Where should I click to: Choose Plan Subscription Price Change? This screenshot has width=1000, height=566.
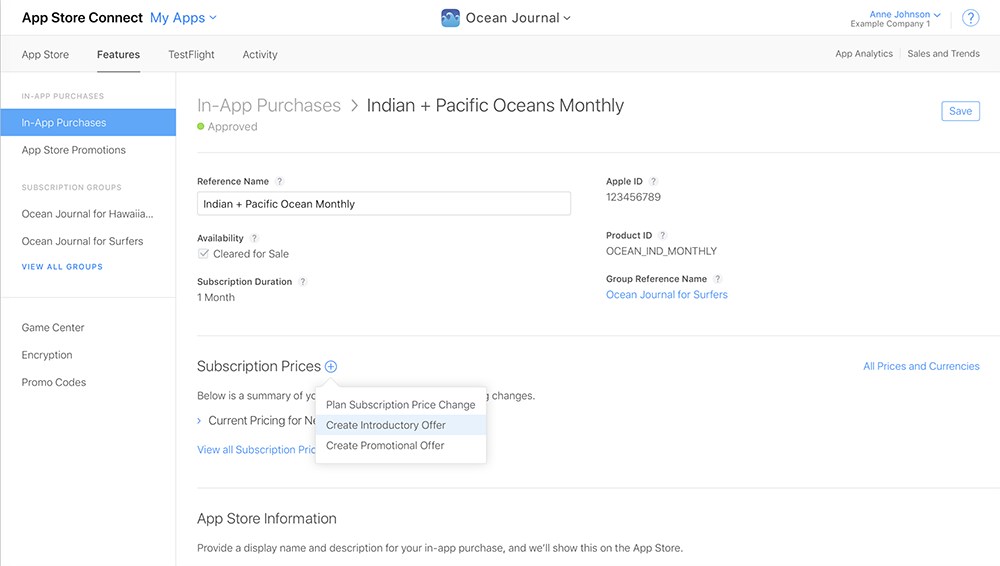point(401,405)
